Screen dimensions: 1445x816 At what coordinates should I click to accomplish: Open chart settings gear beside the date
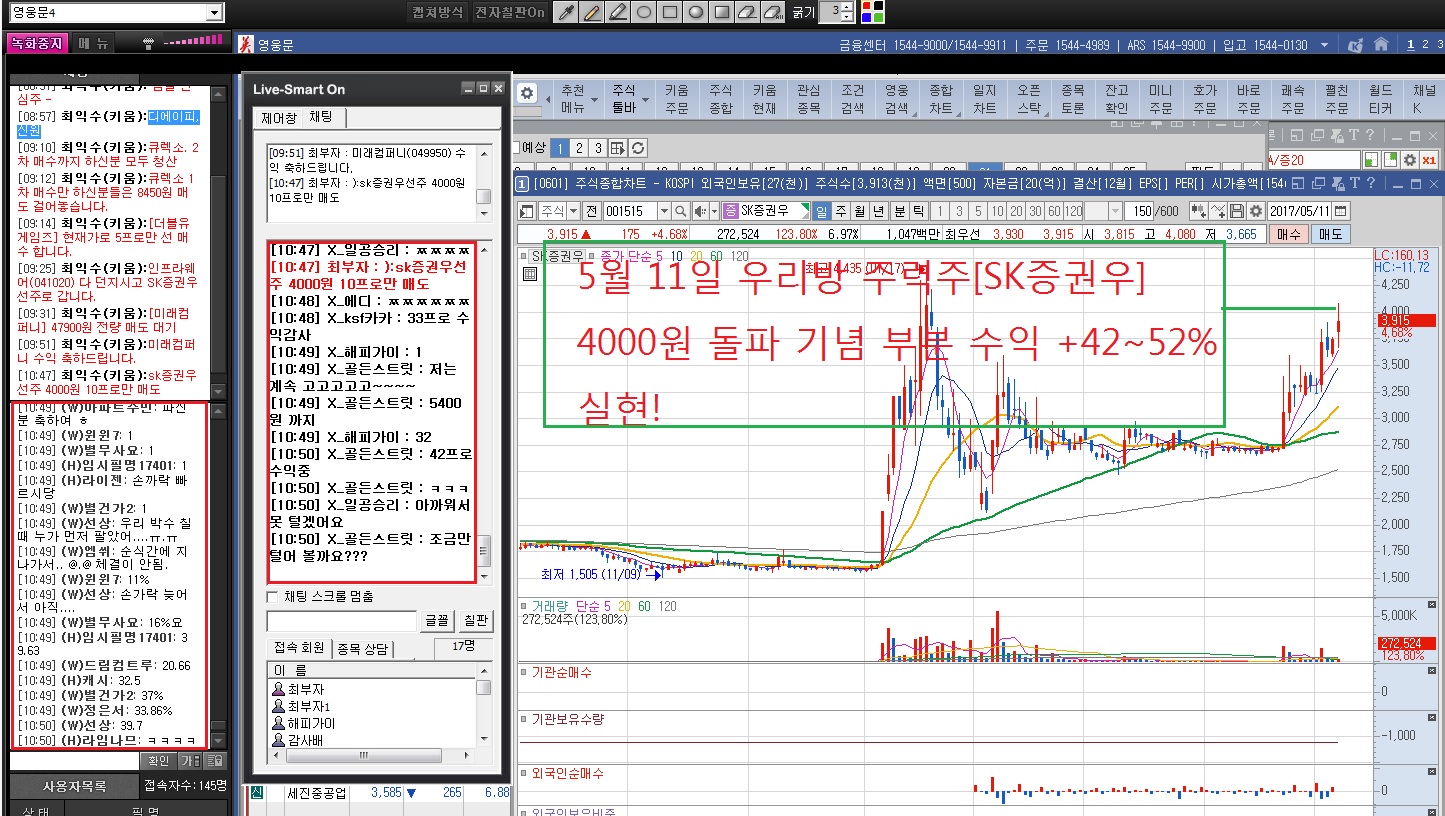pos(1255,211)
